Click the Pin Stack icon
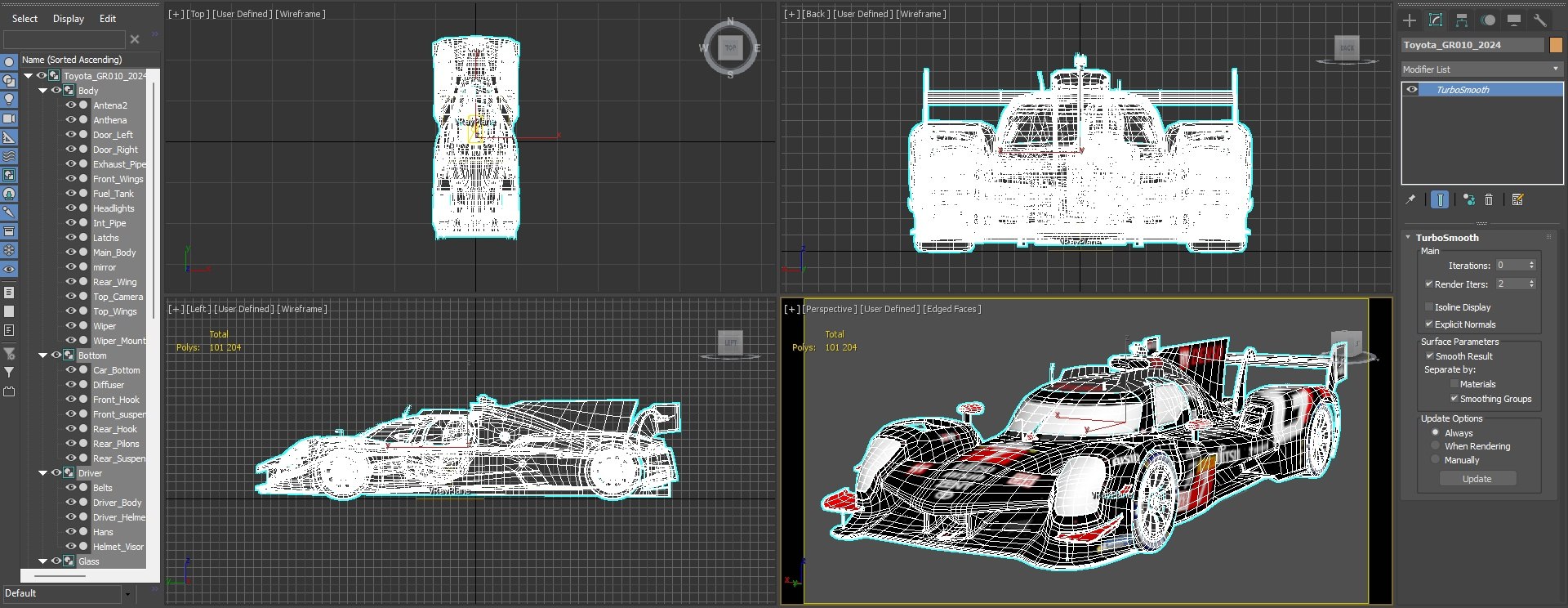Screen dimensions: 1568x608 click(x=1410, y=199)
